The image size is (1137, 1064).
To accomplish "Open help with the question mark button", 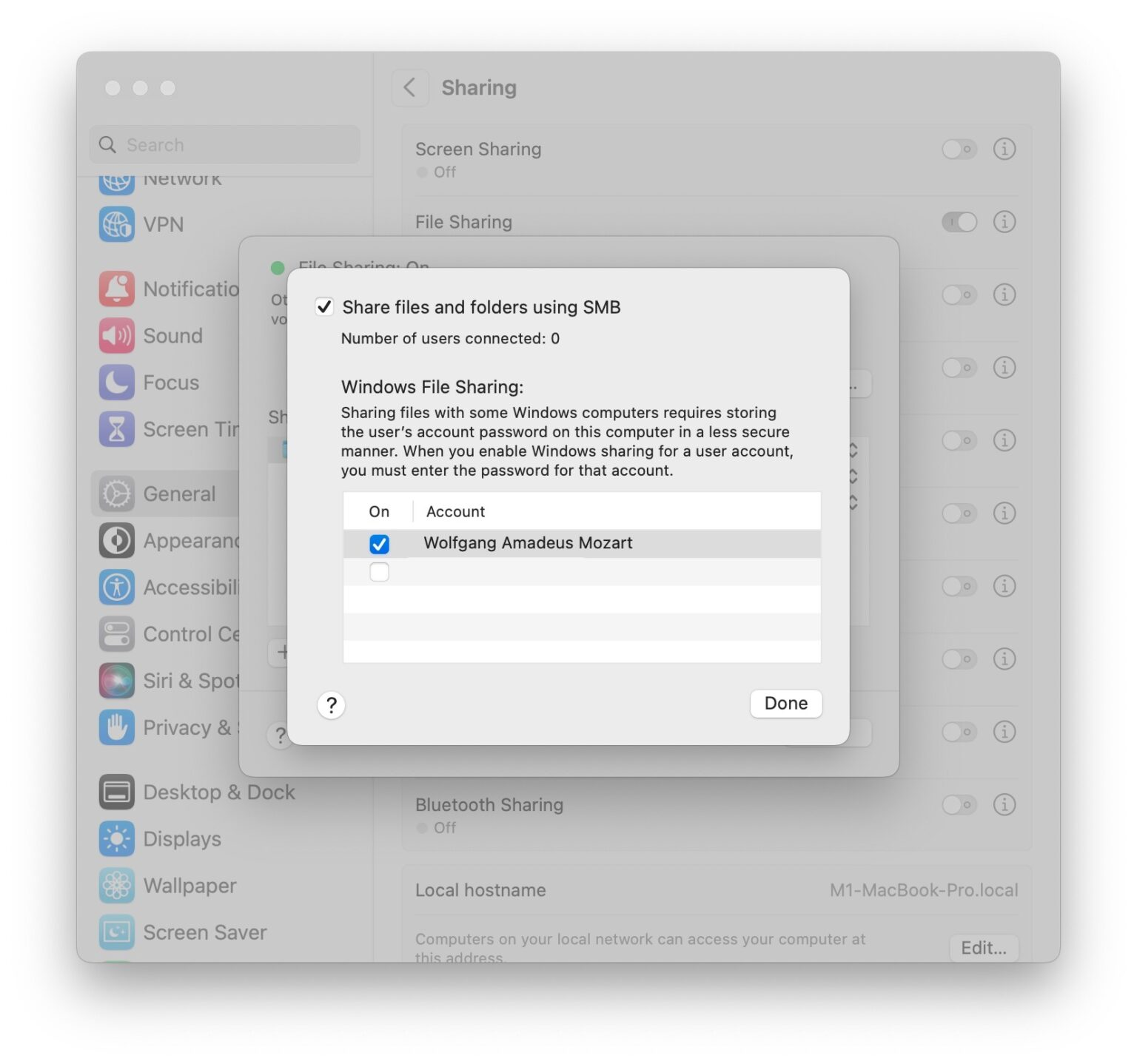I will point(331,704).
